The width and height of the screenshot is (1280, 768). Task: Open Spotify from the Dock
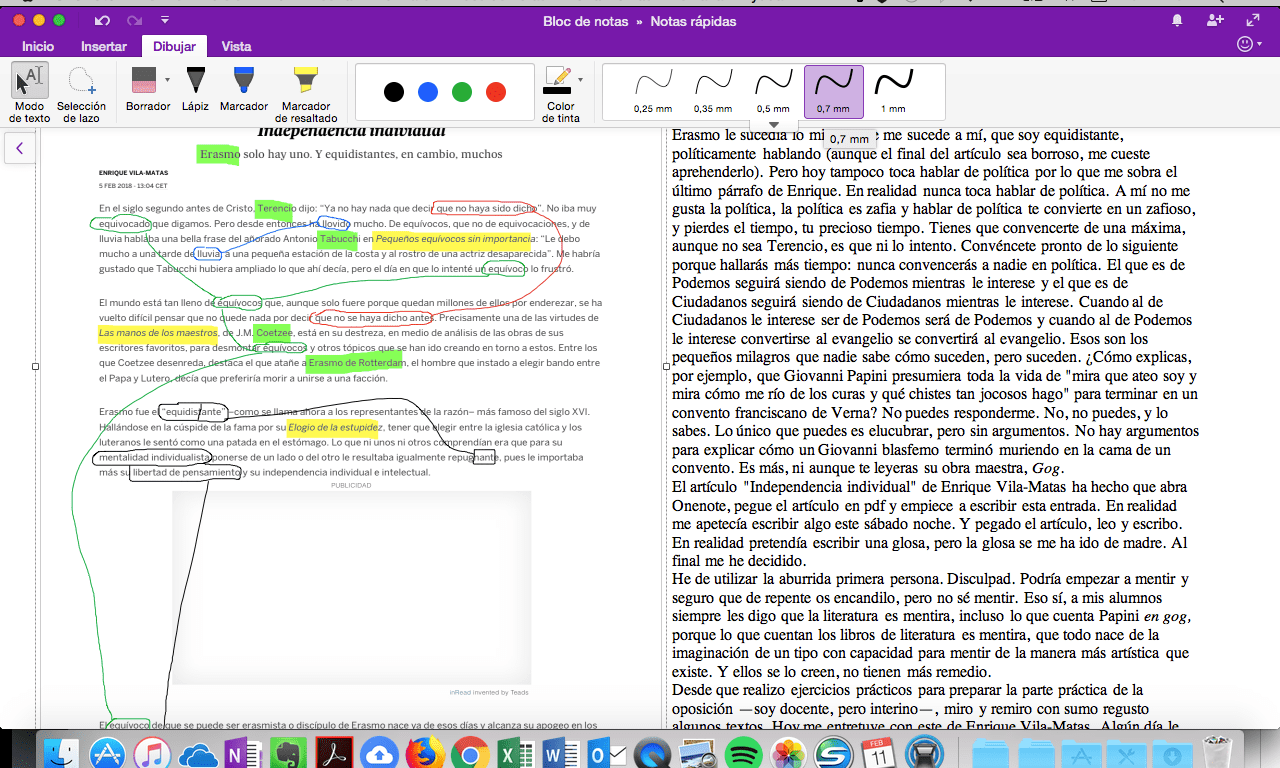(743, 752)
